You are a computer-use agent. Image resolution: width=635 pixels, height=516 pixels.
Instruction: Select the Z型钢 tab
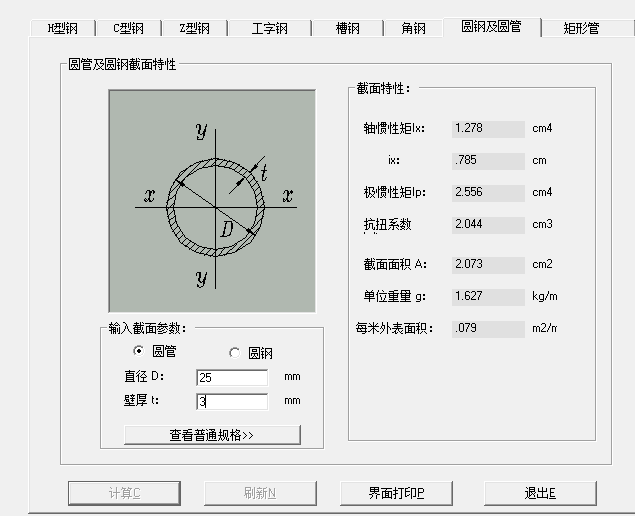point(194,28)
